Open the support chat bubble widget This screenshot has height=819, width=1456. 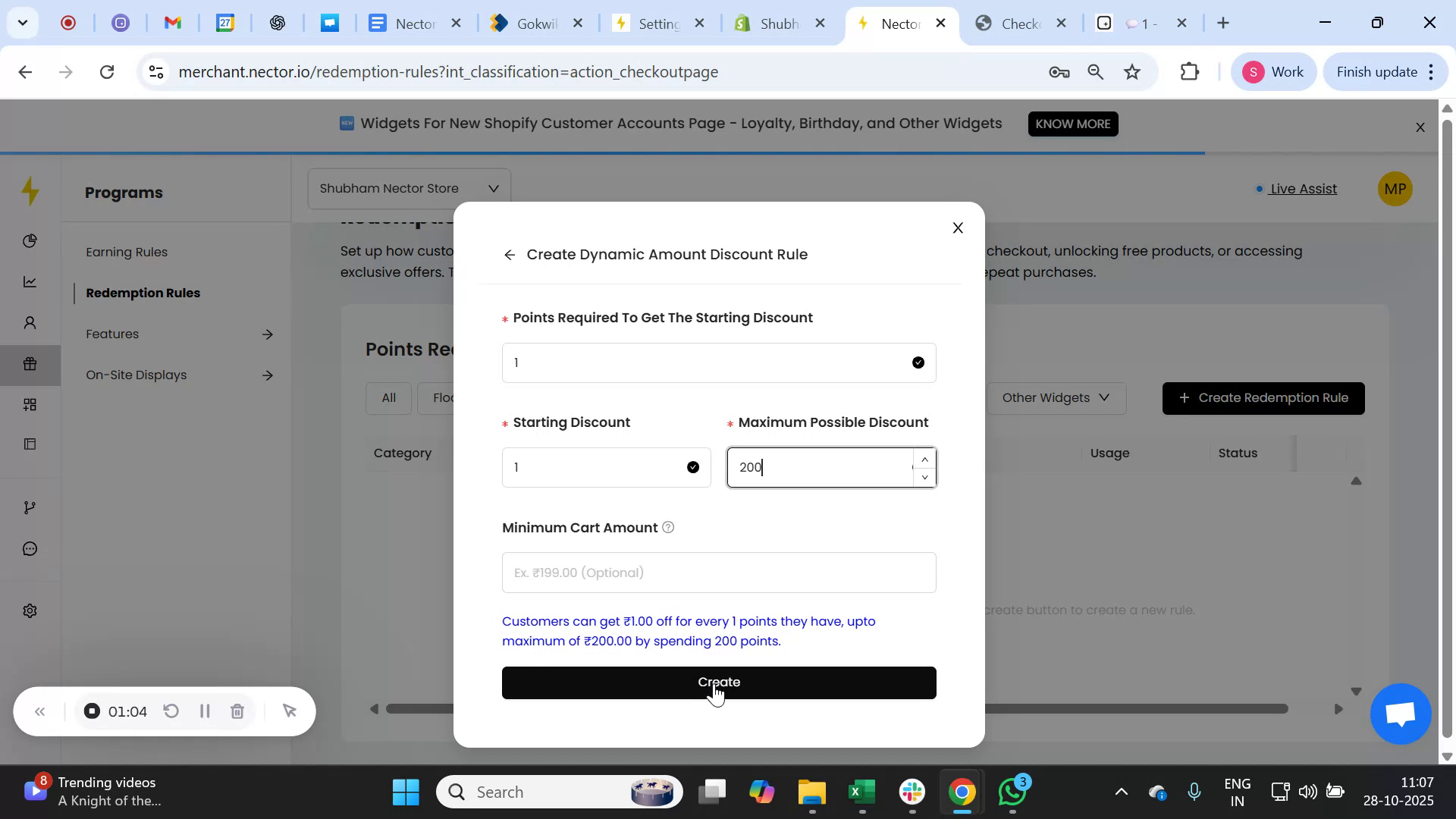[1399, 713]
